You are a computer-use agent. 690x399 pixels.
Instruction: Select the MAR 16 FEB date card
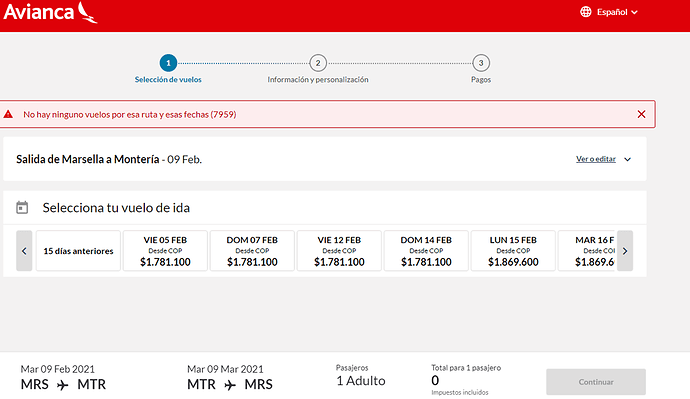point(587,251)
